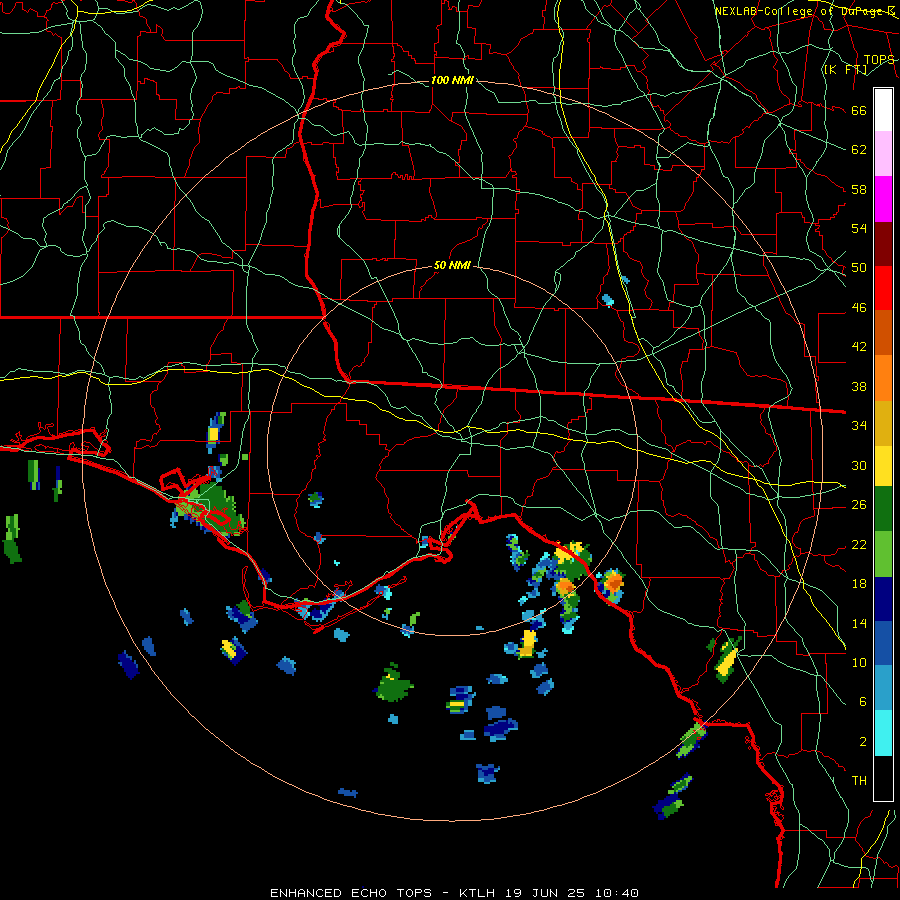Click the black TH swatch in legend
This screenshot has width=900, height=900.
883,778
